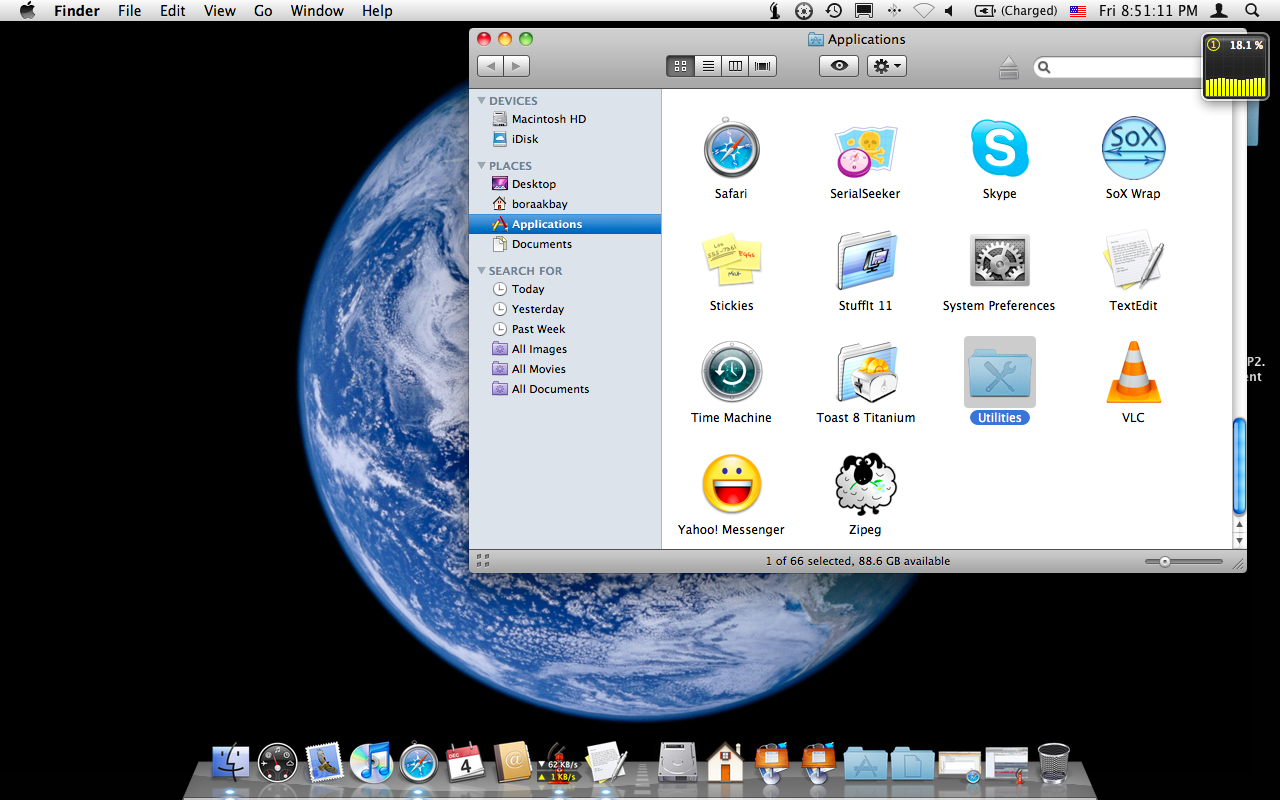Viewport: 1280px width, 800px height.
Task: Open the Documents stack in the Dock
Action: click(x=912, y=763)
